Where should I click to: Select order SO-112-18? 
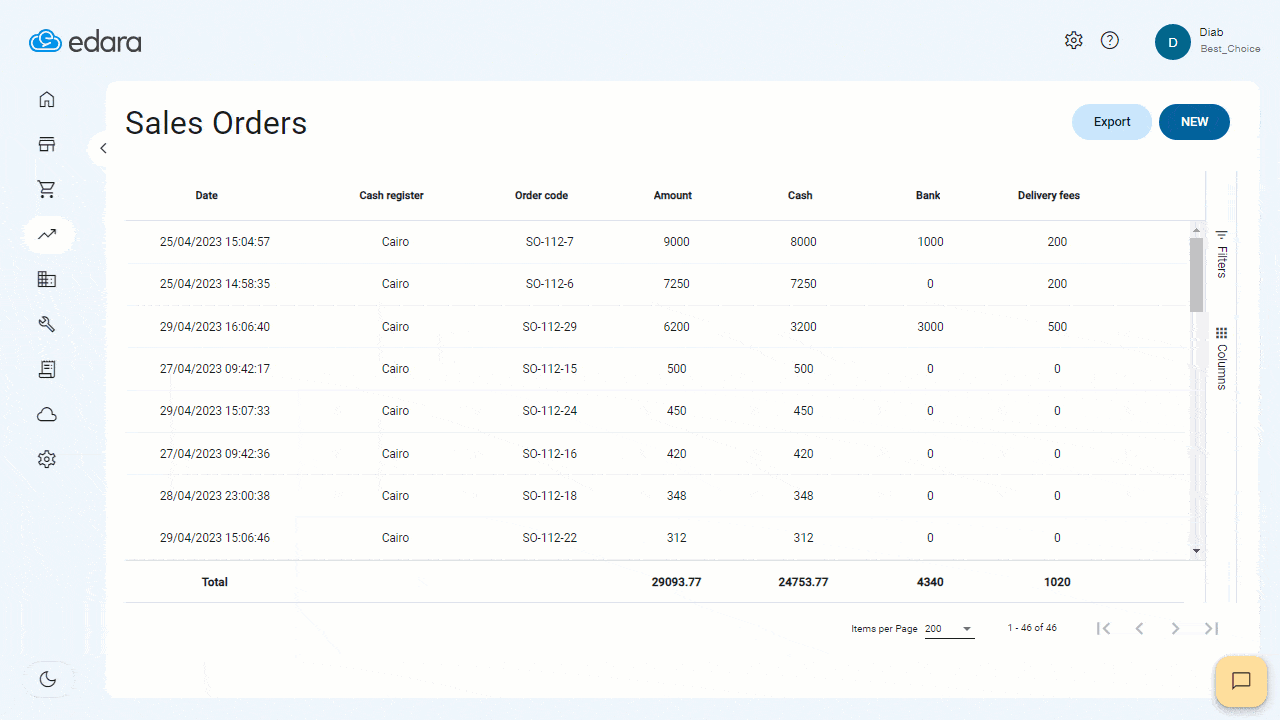(550, 496)
